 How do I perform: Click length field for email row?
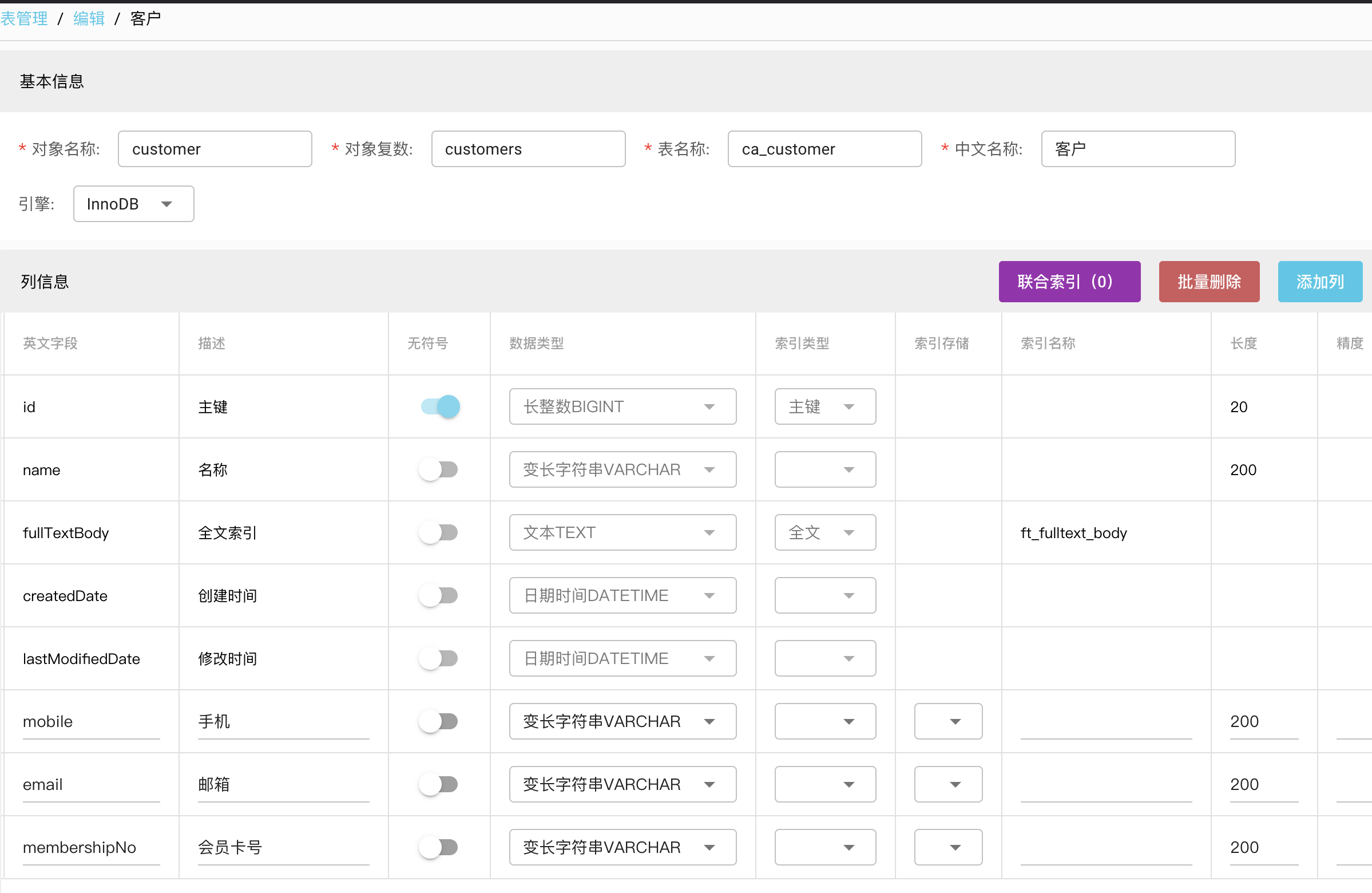[1263, 784]
